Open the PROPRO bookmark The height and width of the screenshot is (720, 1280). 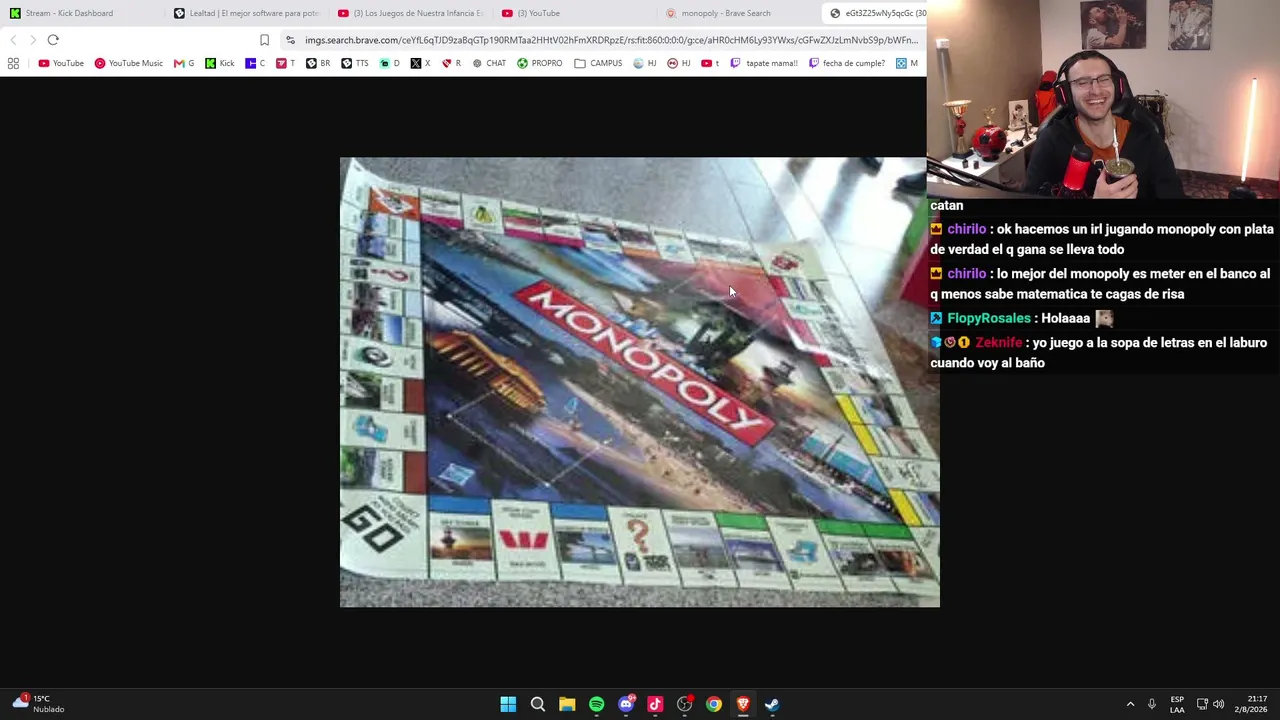(x=540, y=63)
